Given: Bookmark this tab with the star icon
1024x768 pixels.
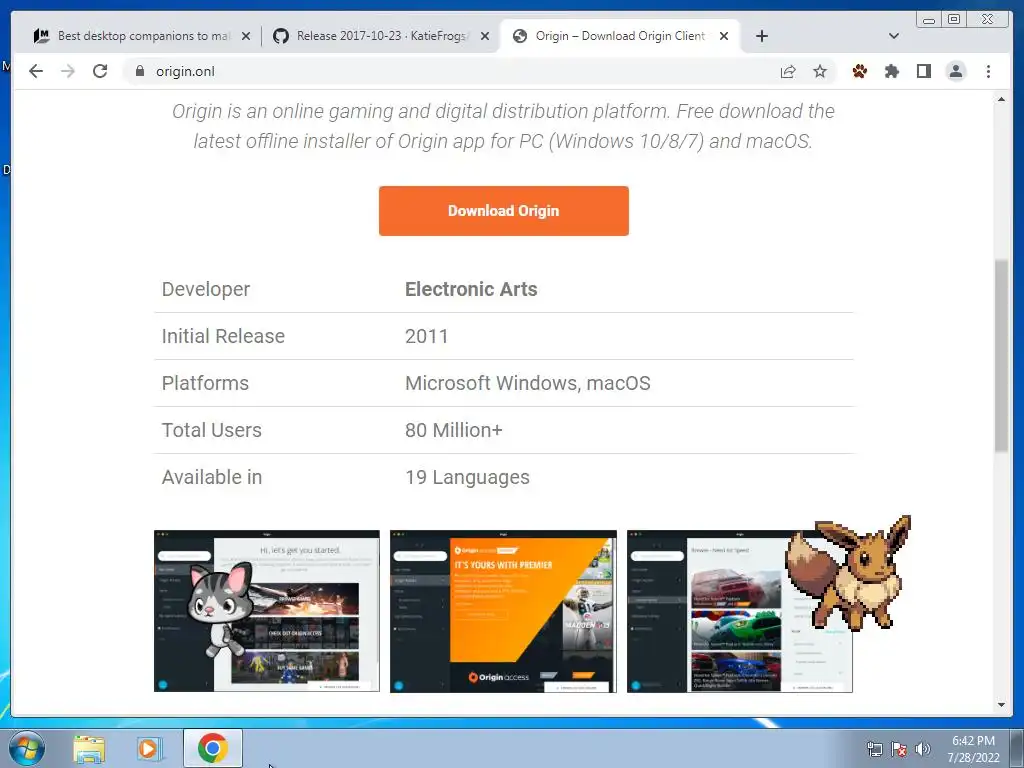Looking at the screenshot, I should (x=820, y=71).
